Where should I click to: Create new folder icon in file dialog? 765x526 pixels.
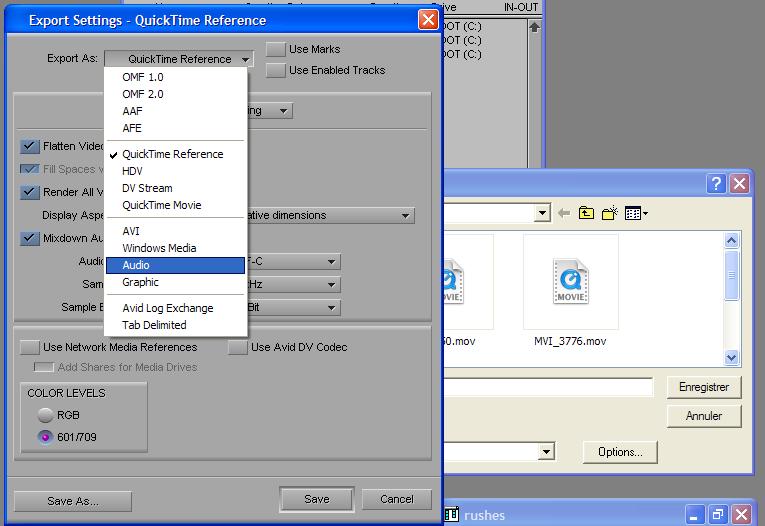point(609,213)
